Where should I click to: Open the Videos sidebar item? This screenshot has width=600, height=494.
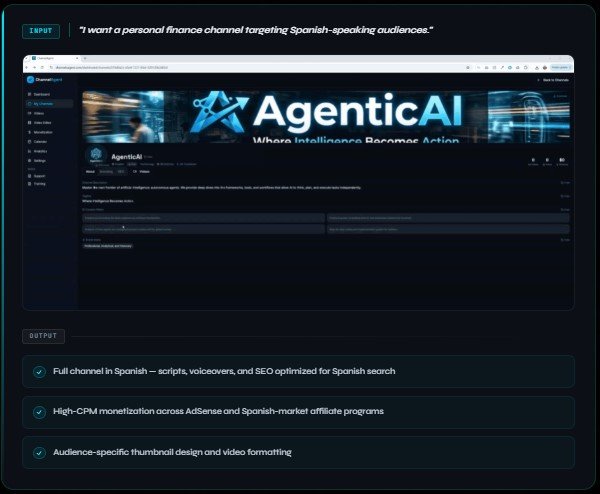(36, 113)
